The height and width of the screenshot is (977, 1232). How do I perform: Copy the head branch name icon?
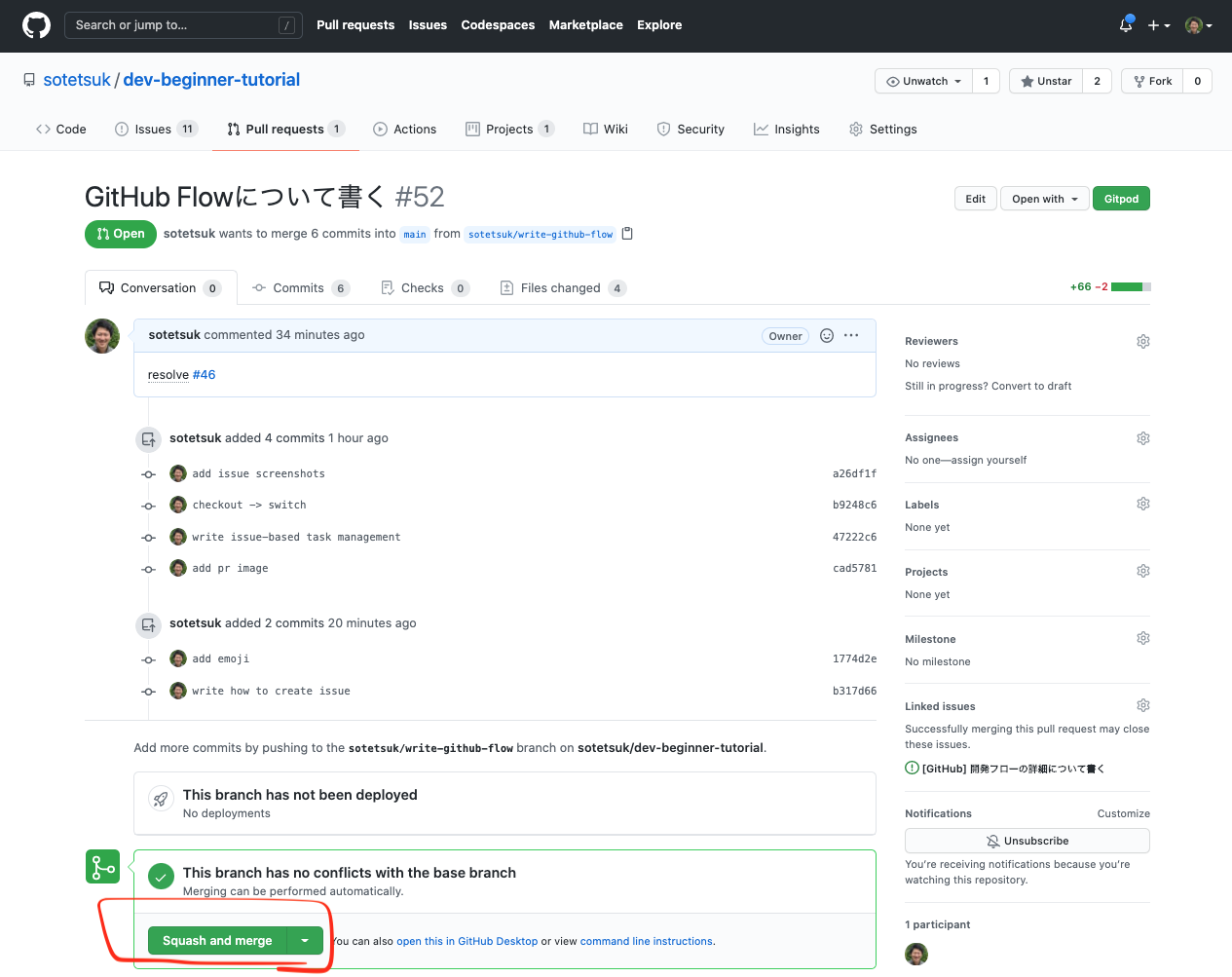click(x=627, y=234)
